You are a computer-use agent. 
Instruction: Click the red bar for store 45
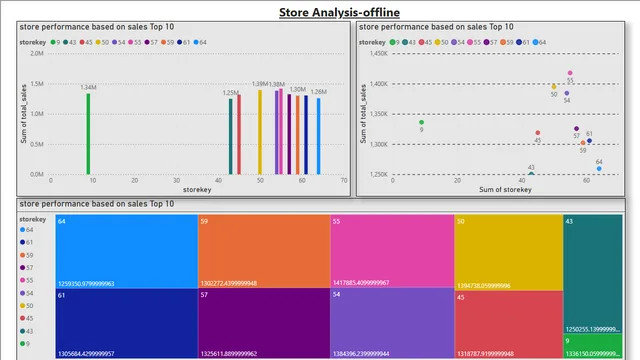coord(239,134)
